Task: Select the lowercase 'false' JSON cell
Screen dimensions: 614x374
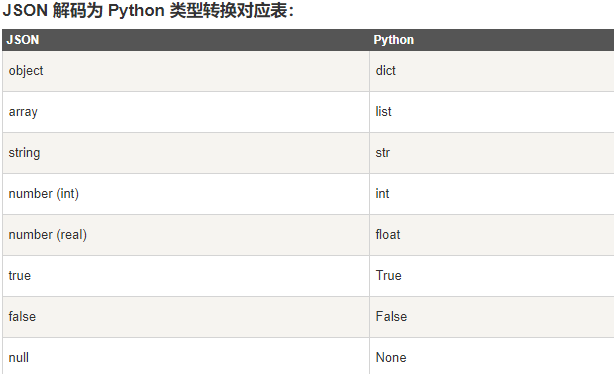Action: pyautogui.click(x=186, y=317)
